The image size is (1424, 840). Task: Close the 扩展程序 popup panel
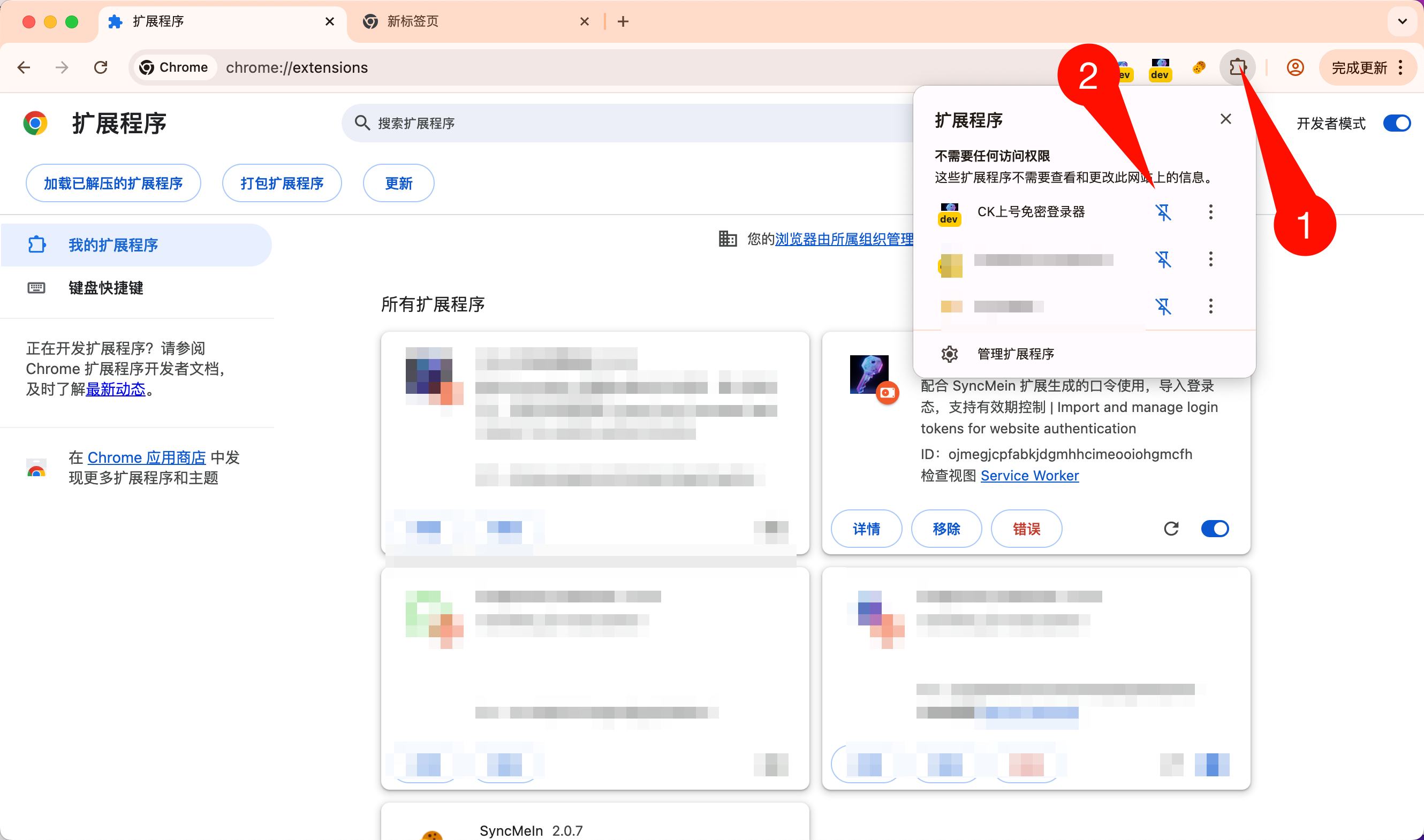coord(1225,119)
